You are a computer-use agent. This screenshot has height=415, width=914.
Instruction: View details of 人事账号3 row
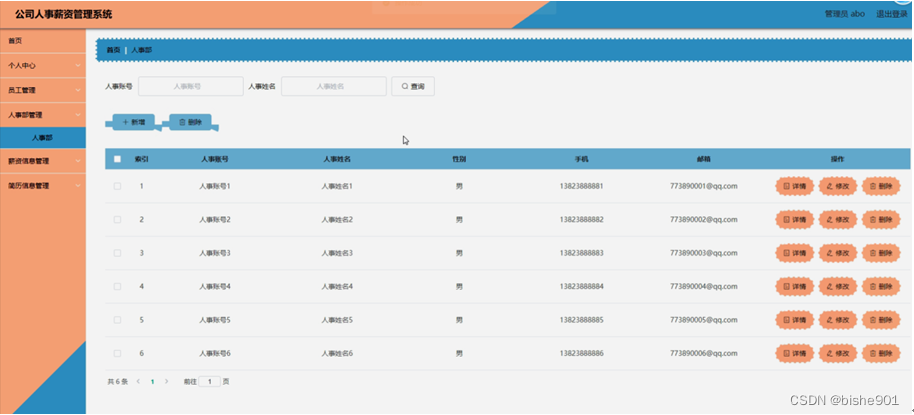point(795,253)
